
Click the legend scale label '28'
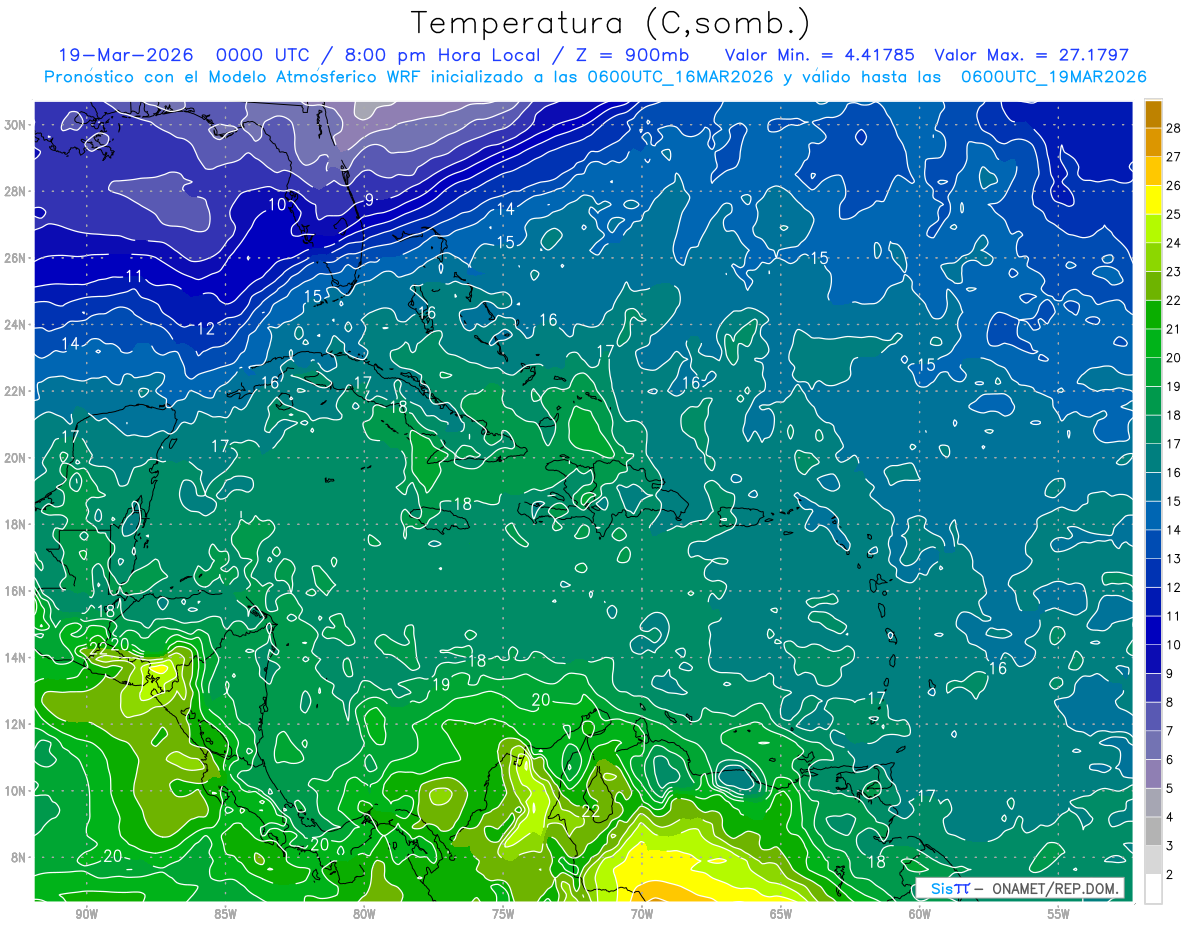pyautogui.click(x=1174, y=129)
